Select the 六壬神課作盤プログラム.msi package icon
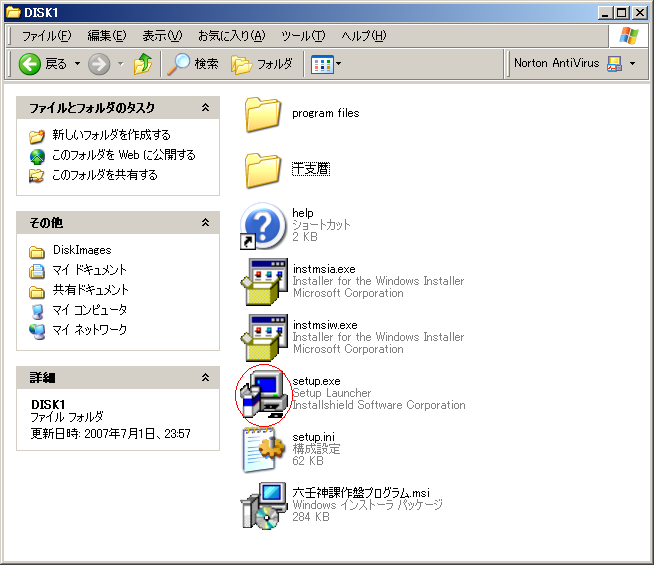 (264, 506)
